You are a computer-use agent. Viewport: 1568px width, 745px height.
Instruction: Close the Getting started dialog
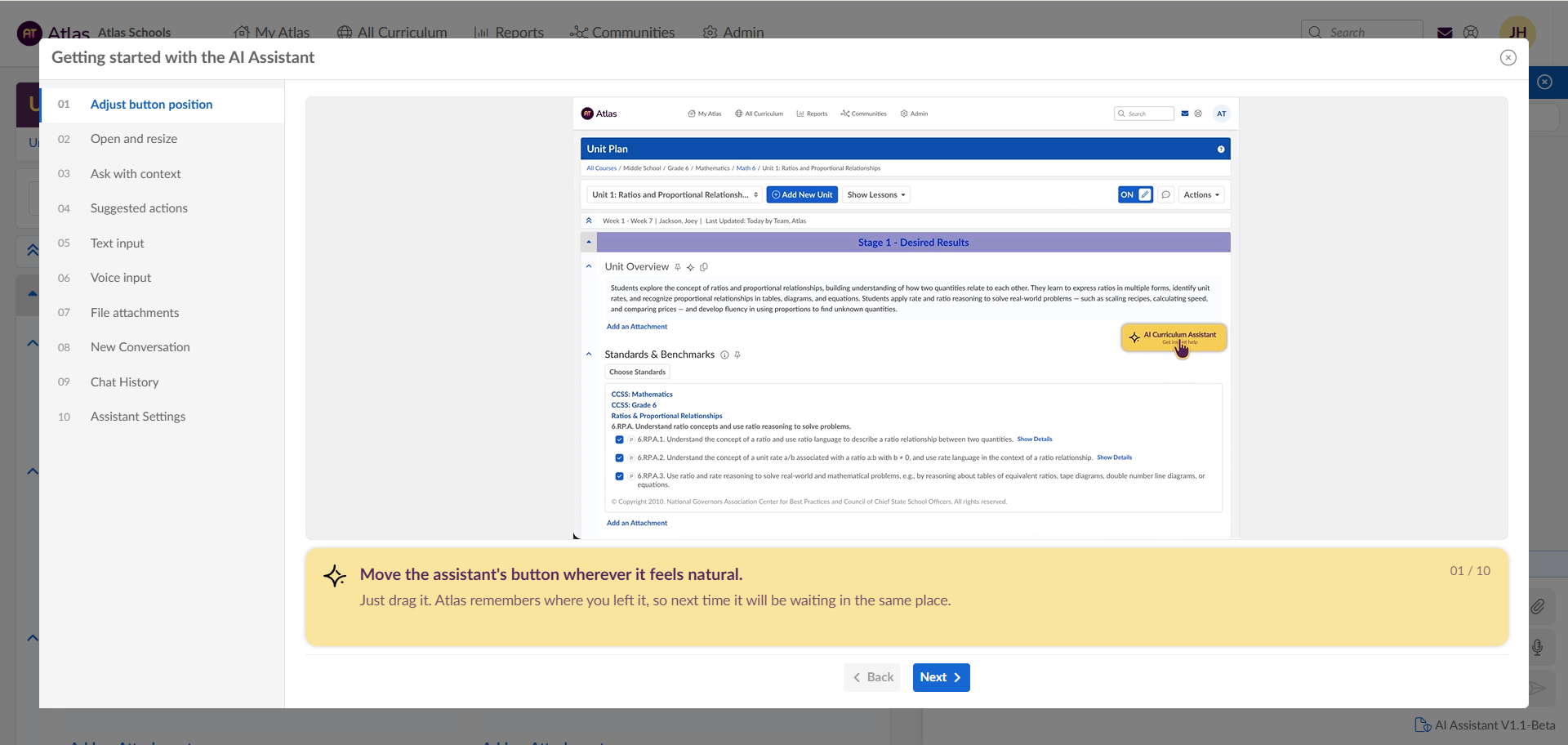1508,57
